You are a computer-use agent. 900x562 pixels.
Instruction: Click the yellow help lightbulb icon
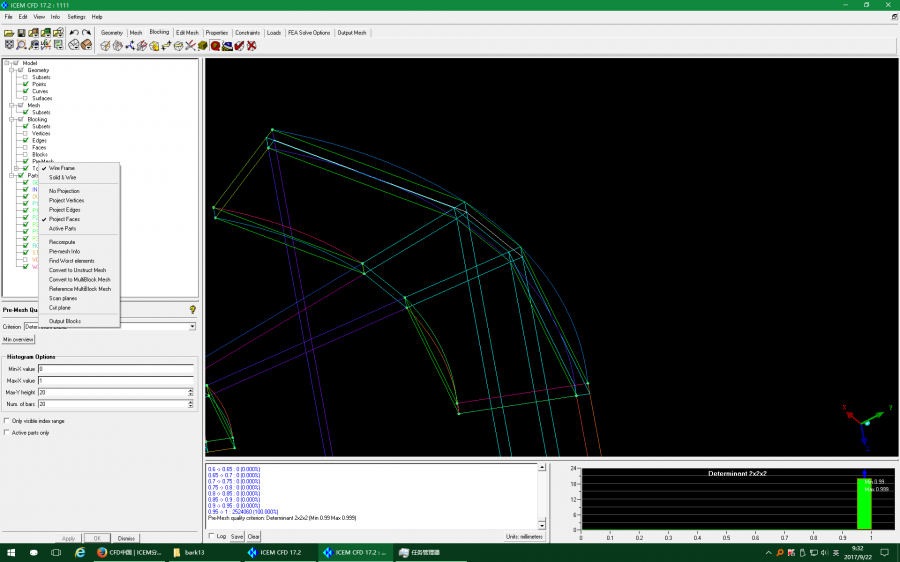(x=191, y=310)
